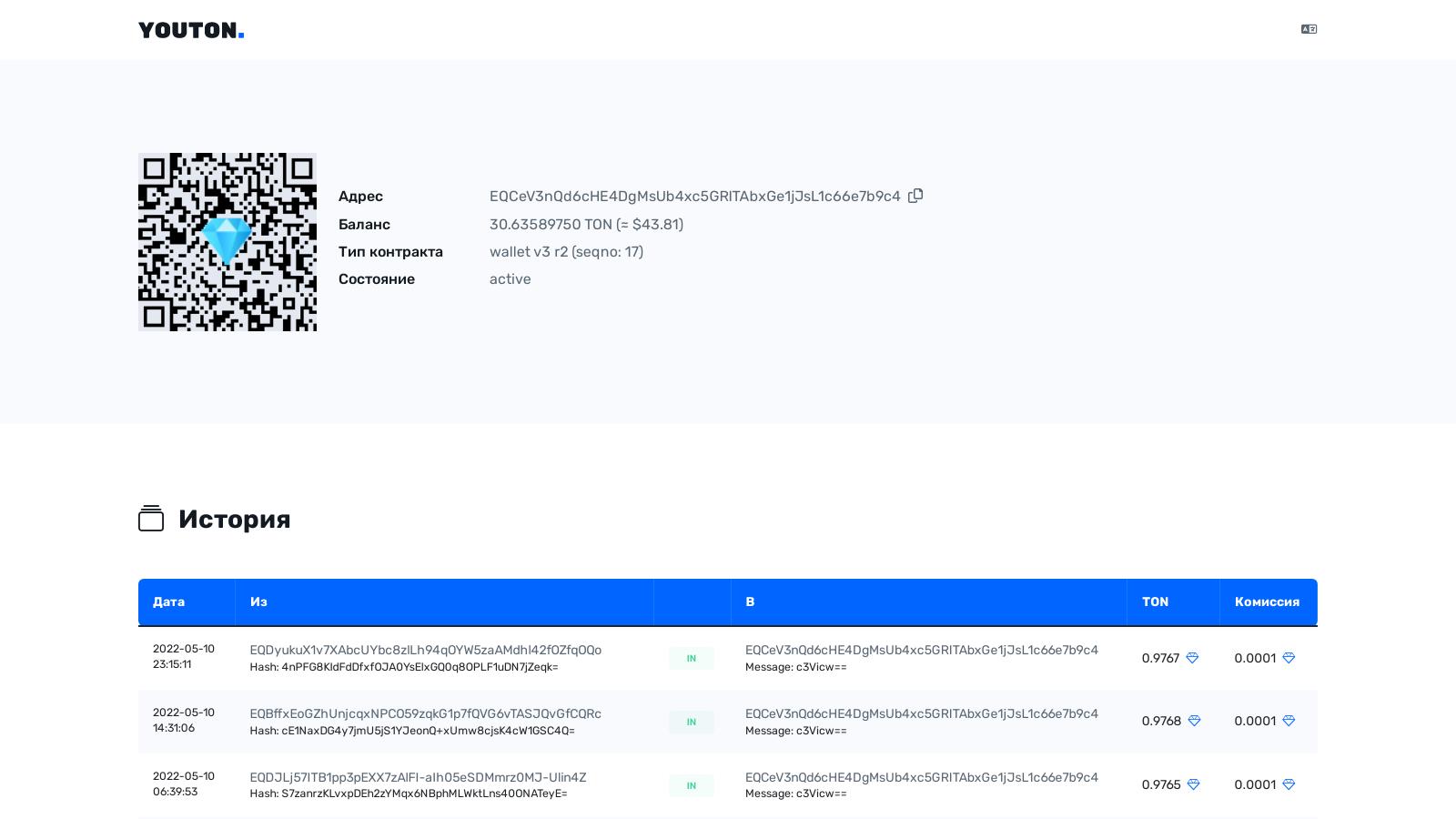Click Message: c3Vicw== in the 14:31:06 row
This screenshot has height=819, width=1456.
tap(796, 731)
